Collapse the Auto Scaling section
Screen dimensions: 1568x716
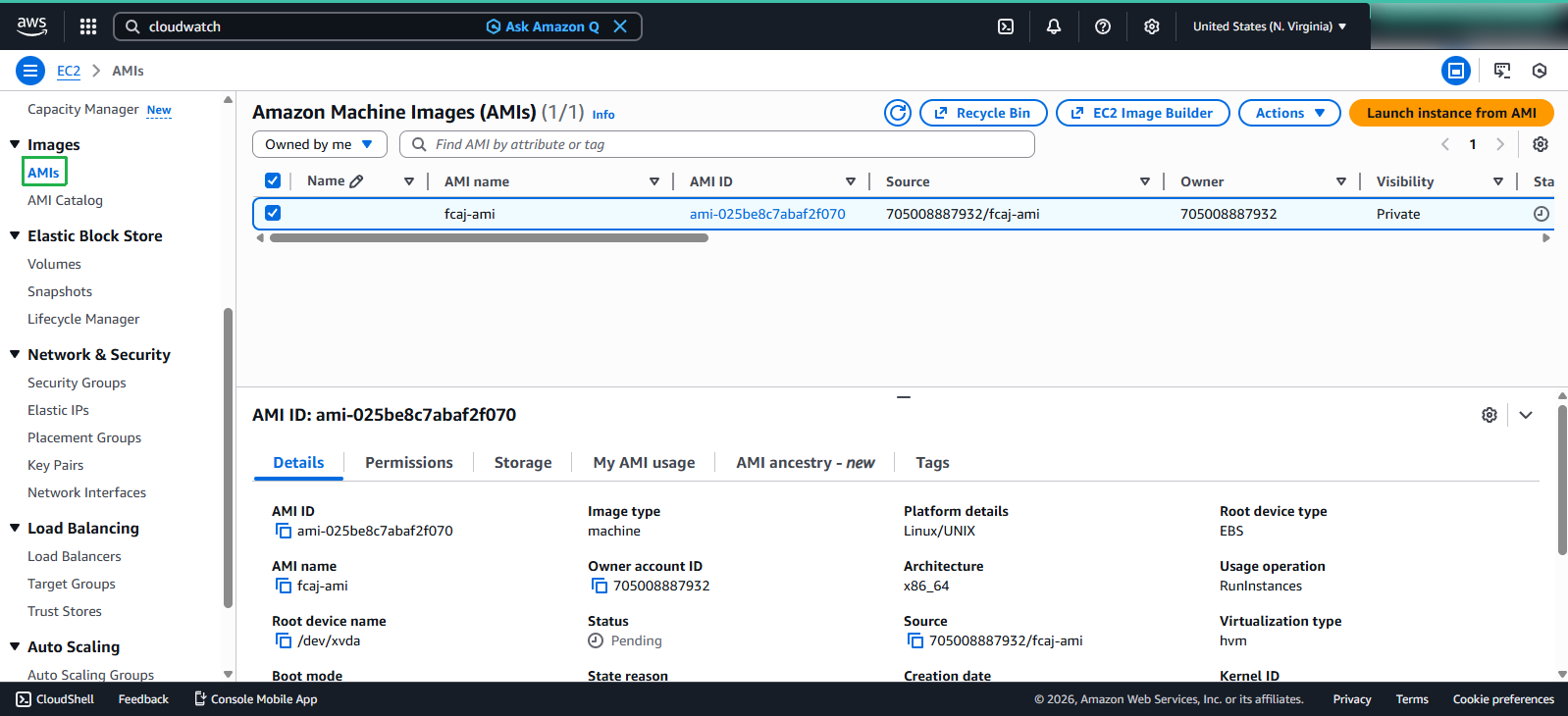click(x=15, y=646)
